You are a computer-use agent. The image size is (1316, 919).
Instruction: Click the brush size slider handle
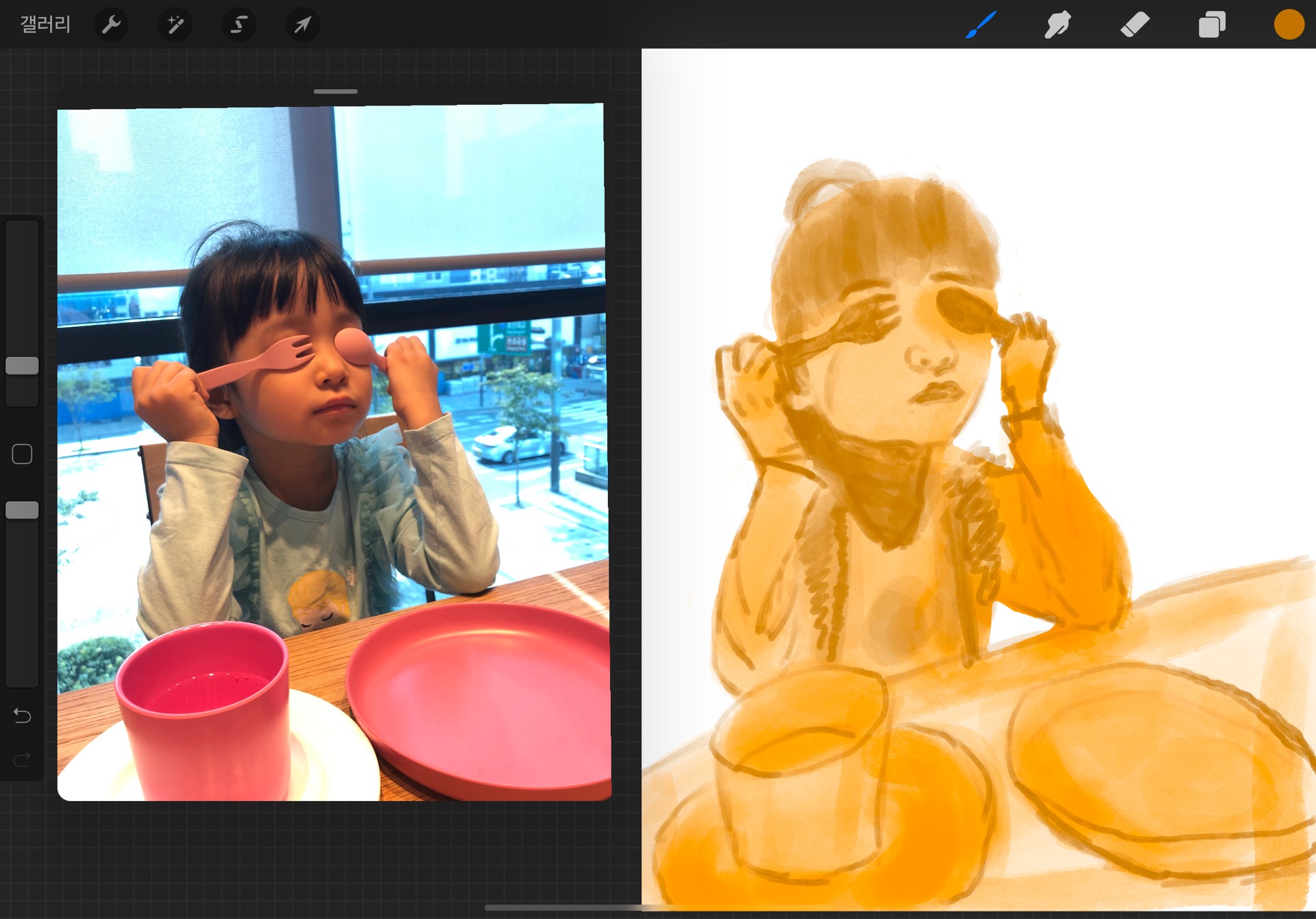coord(22,365)
